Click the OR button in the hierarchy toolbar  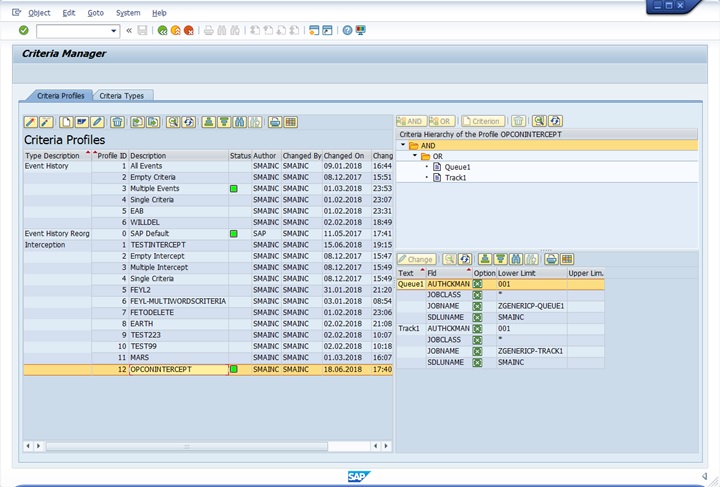(442, 121)
